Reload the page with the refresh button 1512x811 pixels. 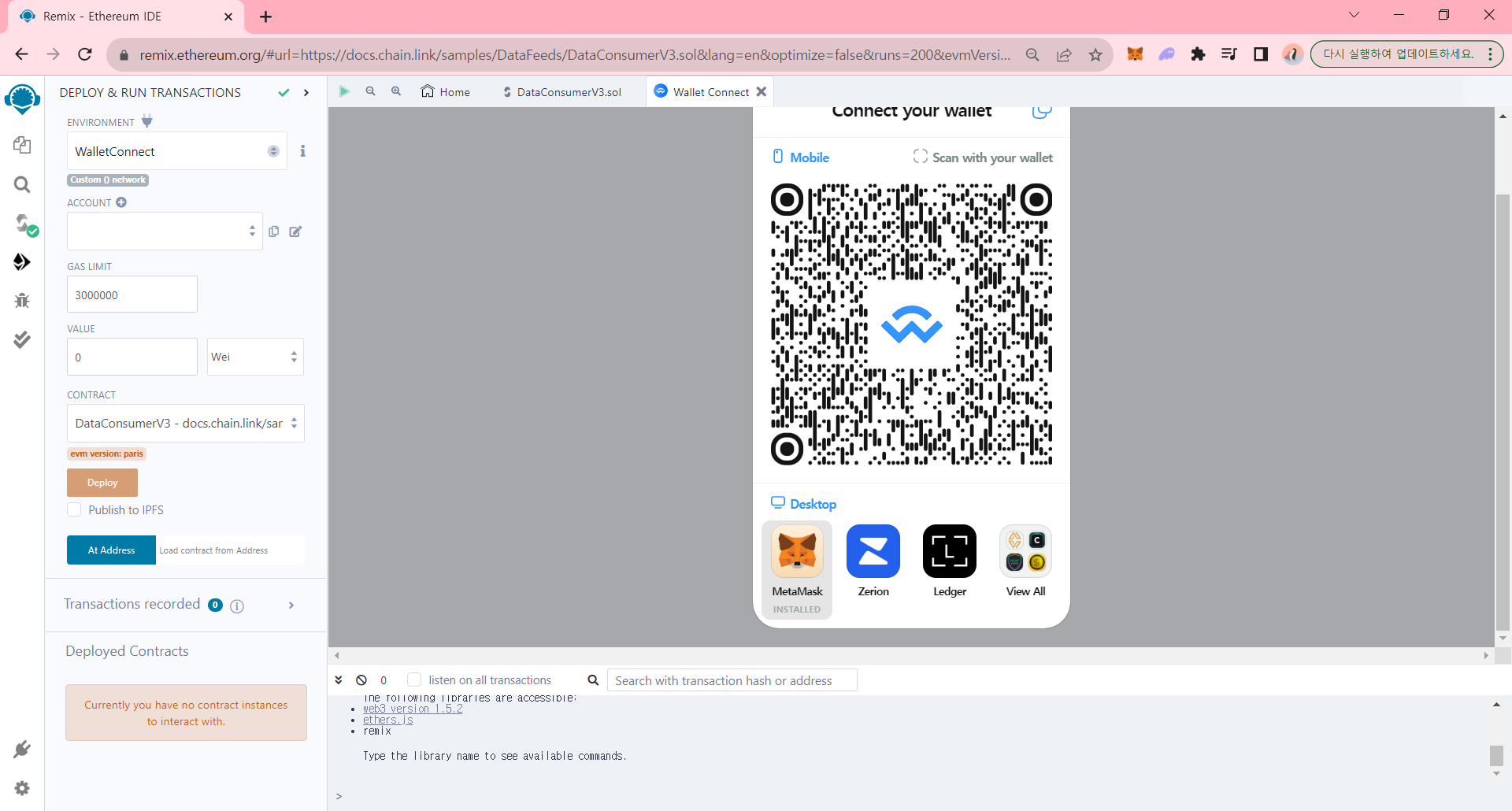(85, 54)
